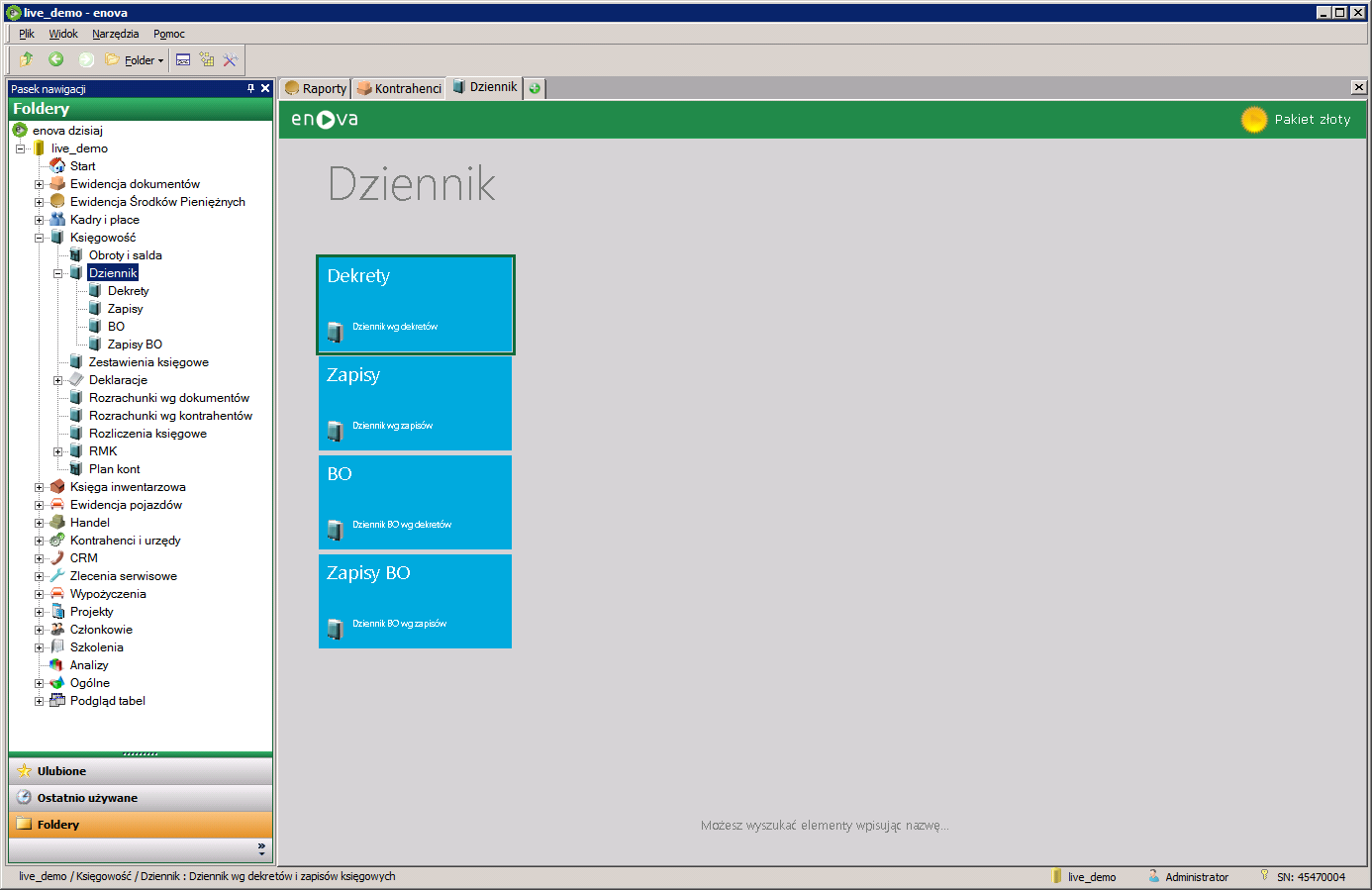Click the Wypożyczenia car icon
Viewport: 1372px width, 890px height.
click(x=57, y=594)
